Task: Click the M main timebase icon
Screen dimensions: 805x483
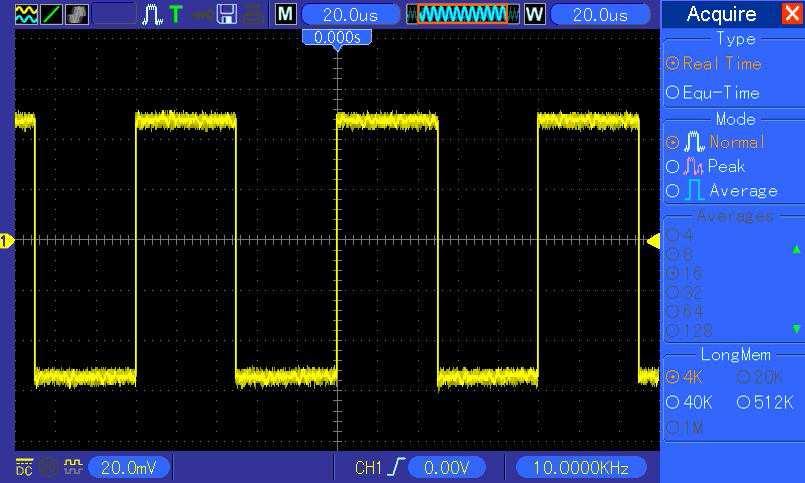Action: (285, 14)
